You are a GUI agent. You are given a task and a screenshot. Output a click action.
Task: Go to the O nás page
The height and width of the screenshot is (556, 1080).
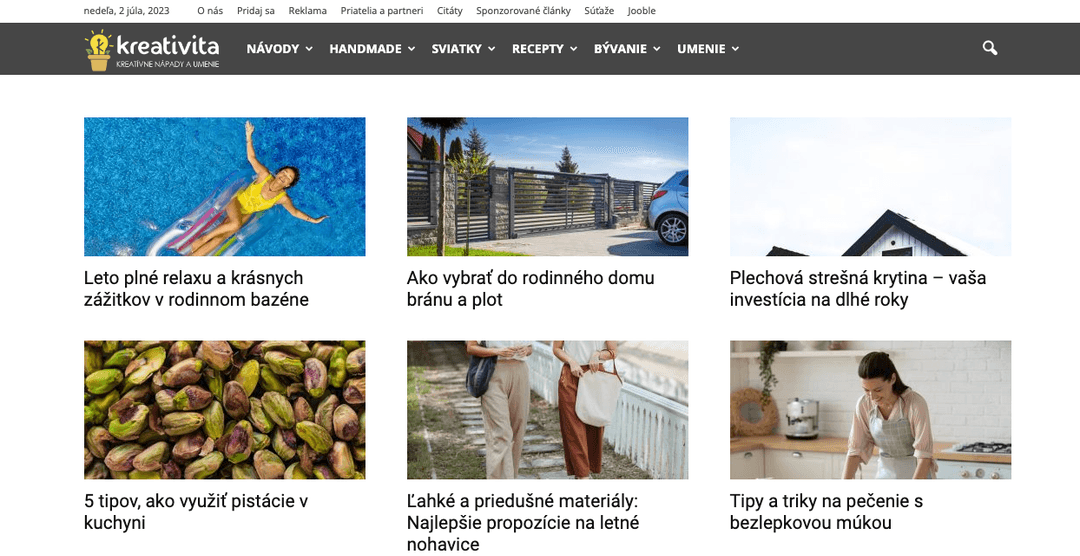[x=210, y=11]
